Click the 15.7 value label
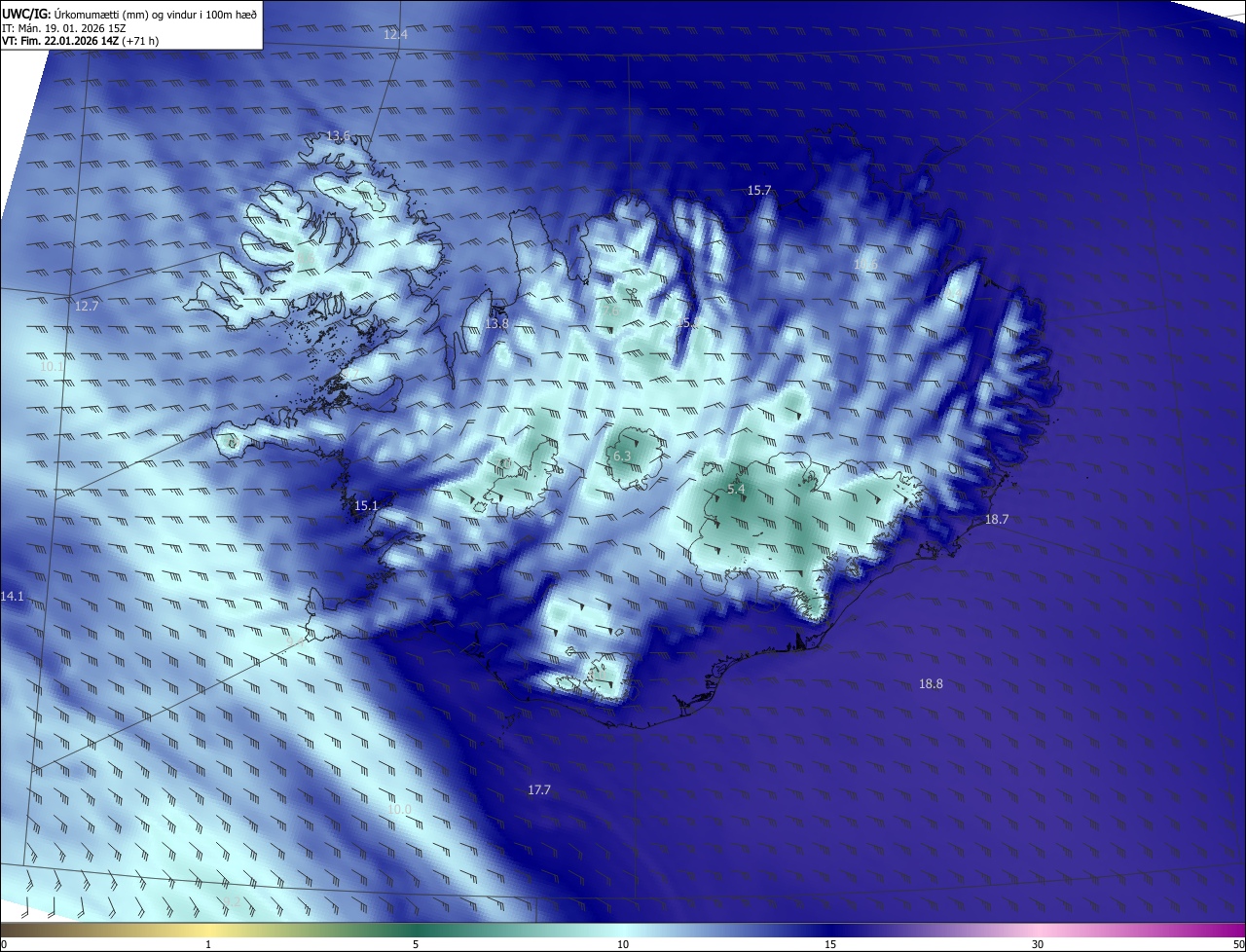 coord(759,190)
